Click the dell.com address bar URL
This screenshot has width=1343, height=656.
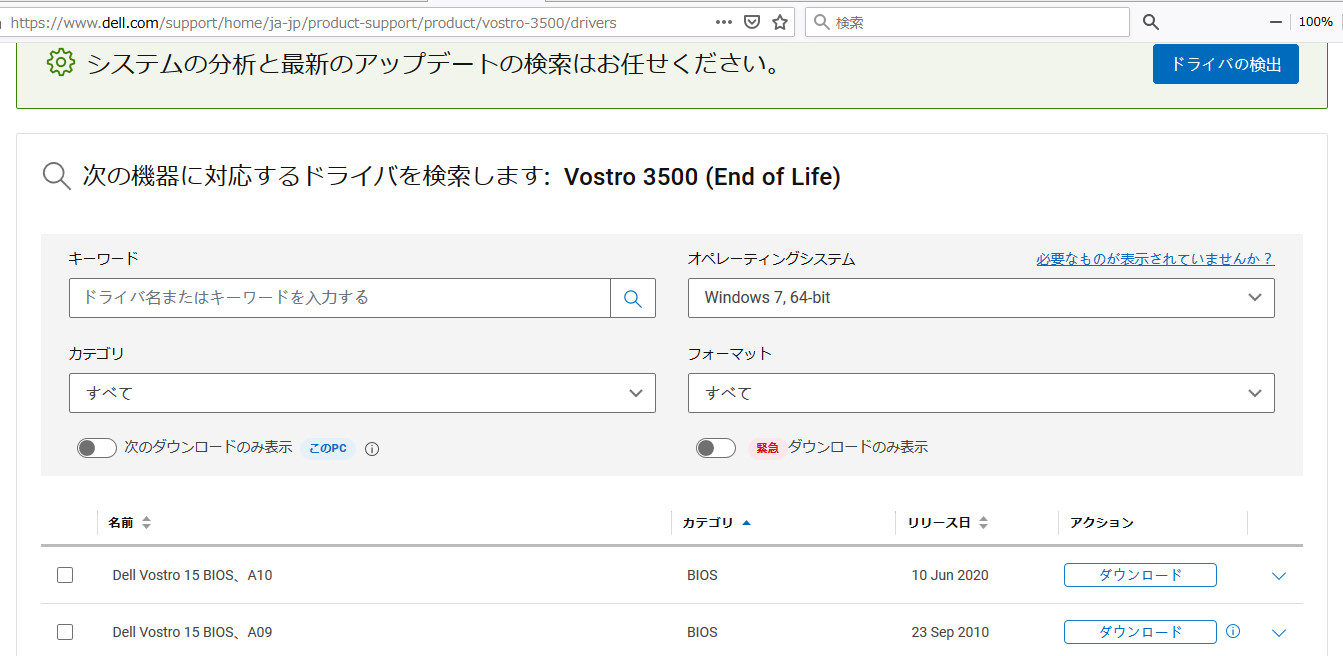[313, 22]
